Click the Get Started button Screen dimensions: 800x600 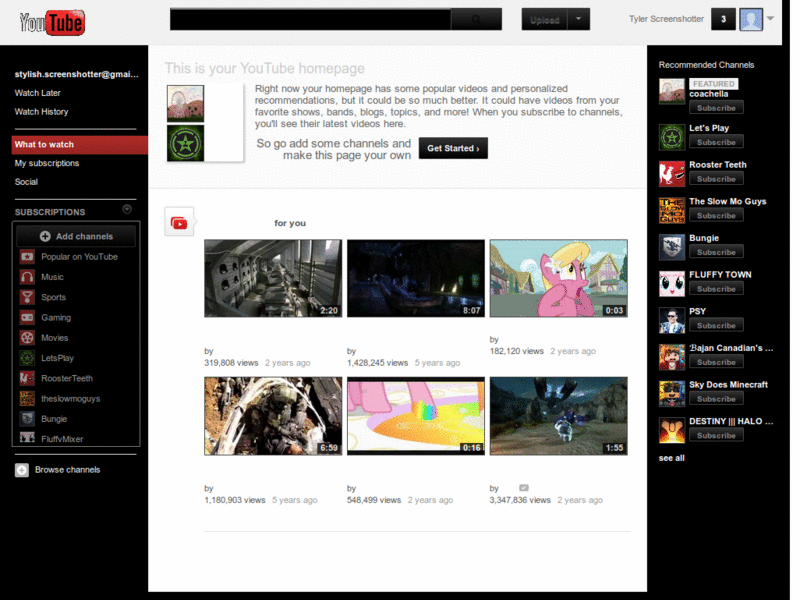453,148
